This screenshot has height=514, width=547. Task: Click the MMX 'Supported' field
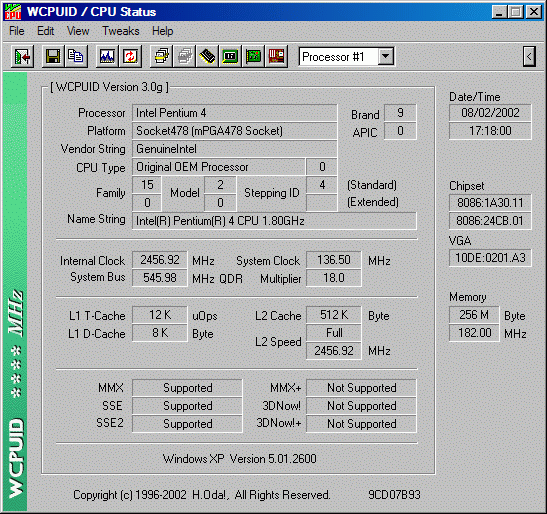187,388
